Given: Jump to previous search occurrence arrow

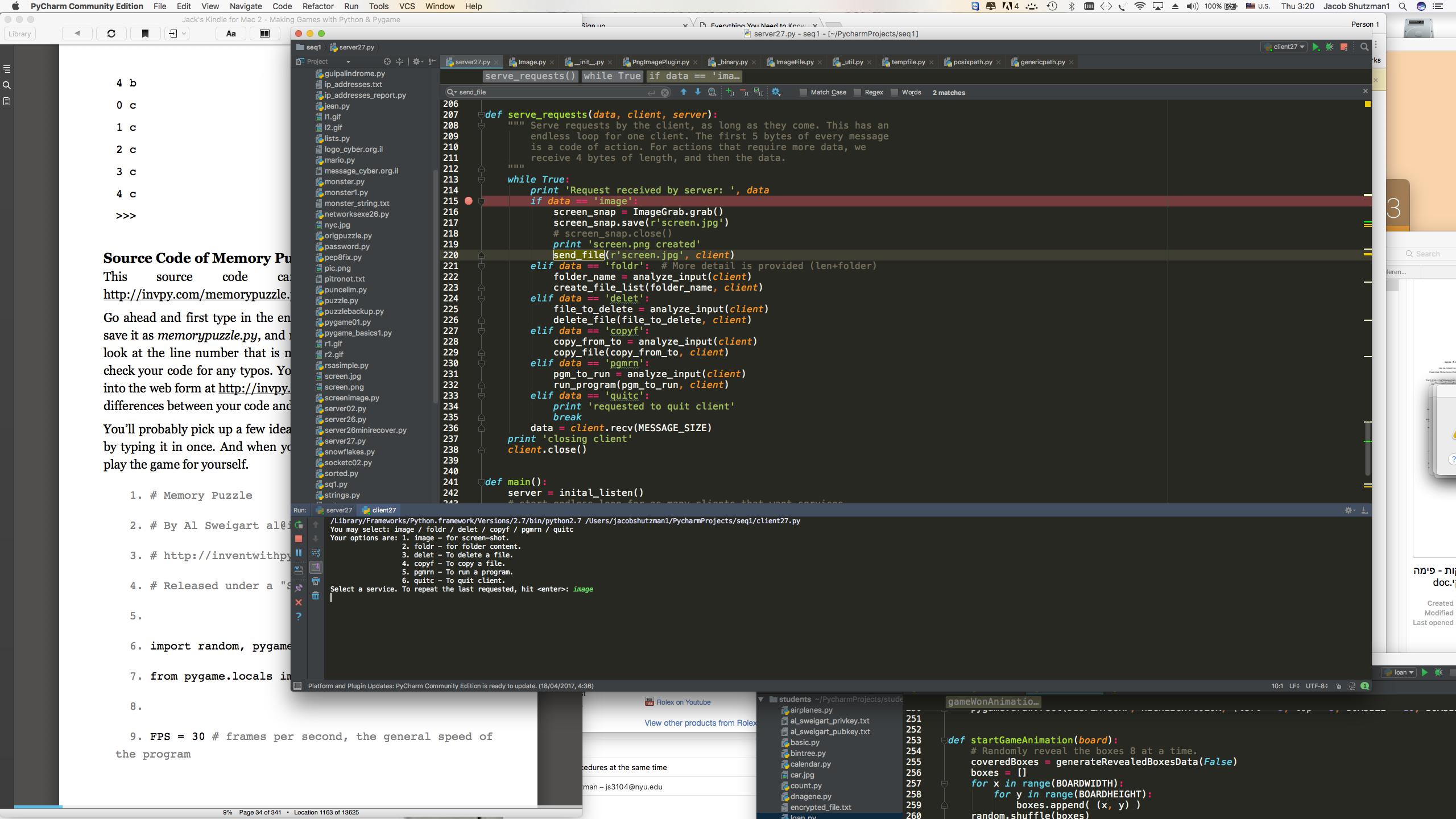Looking at the screenshot, I should tap(683, 92).
